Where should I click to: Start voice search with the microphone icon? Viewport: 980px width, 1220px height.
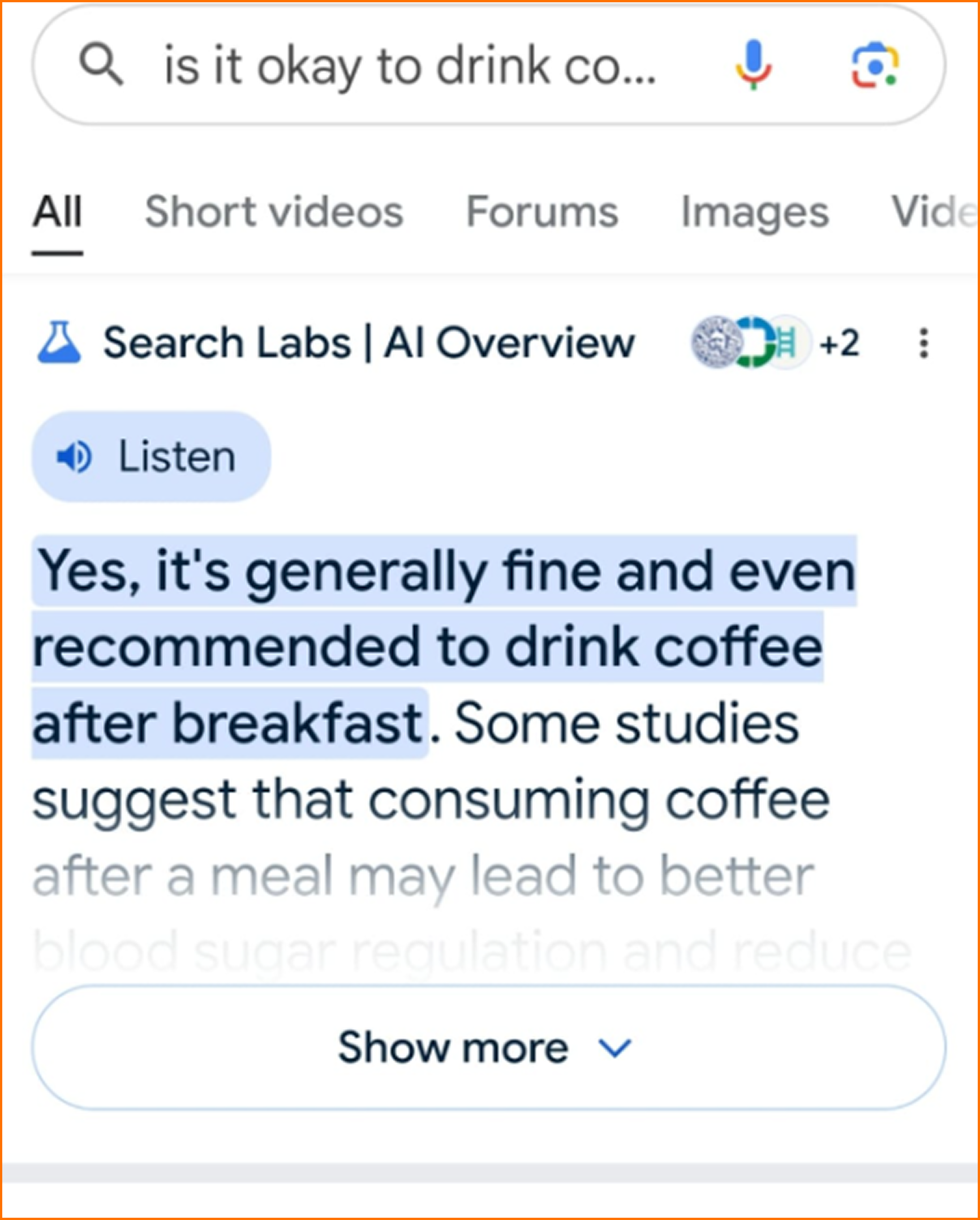coord(753,65)
